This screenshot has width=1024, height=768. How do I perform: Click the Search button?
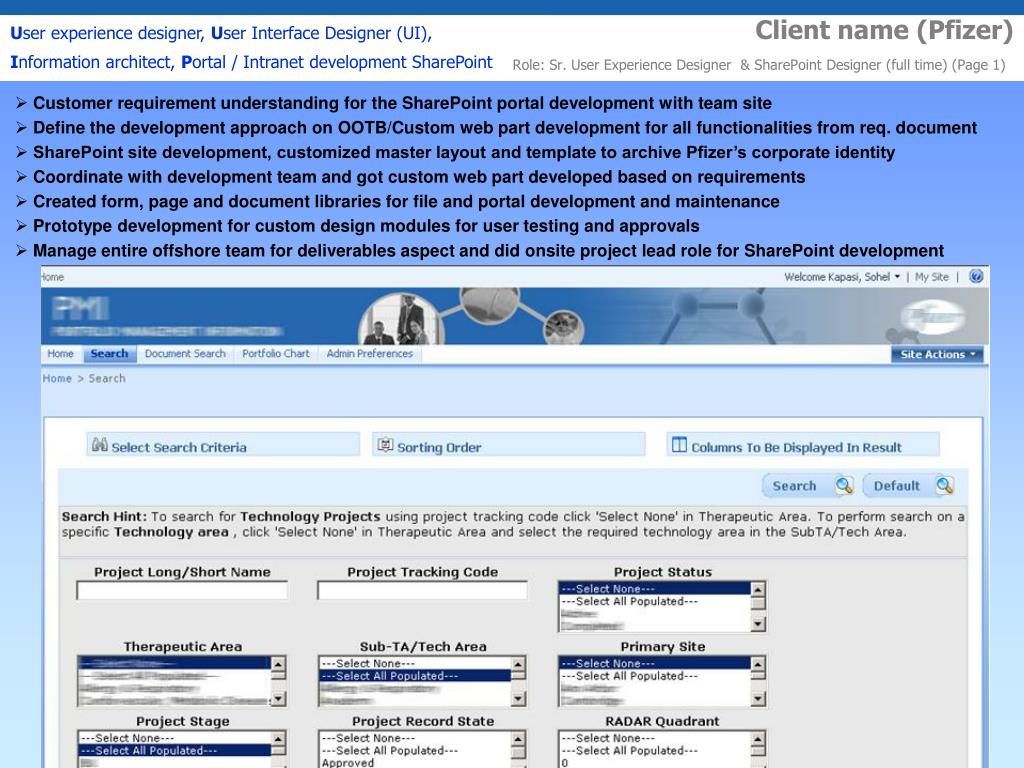(808, 485)
